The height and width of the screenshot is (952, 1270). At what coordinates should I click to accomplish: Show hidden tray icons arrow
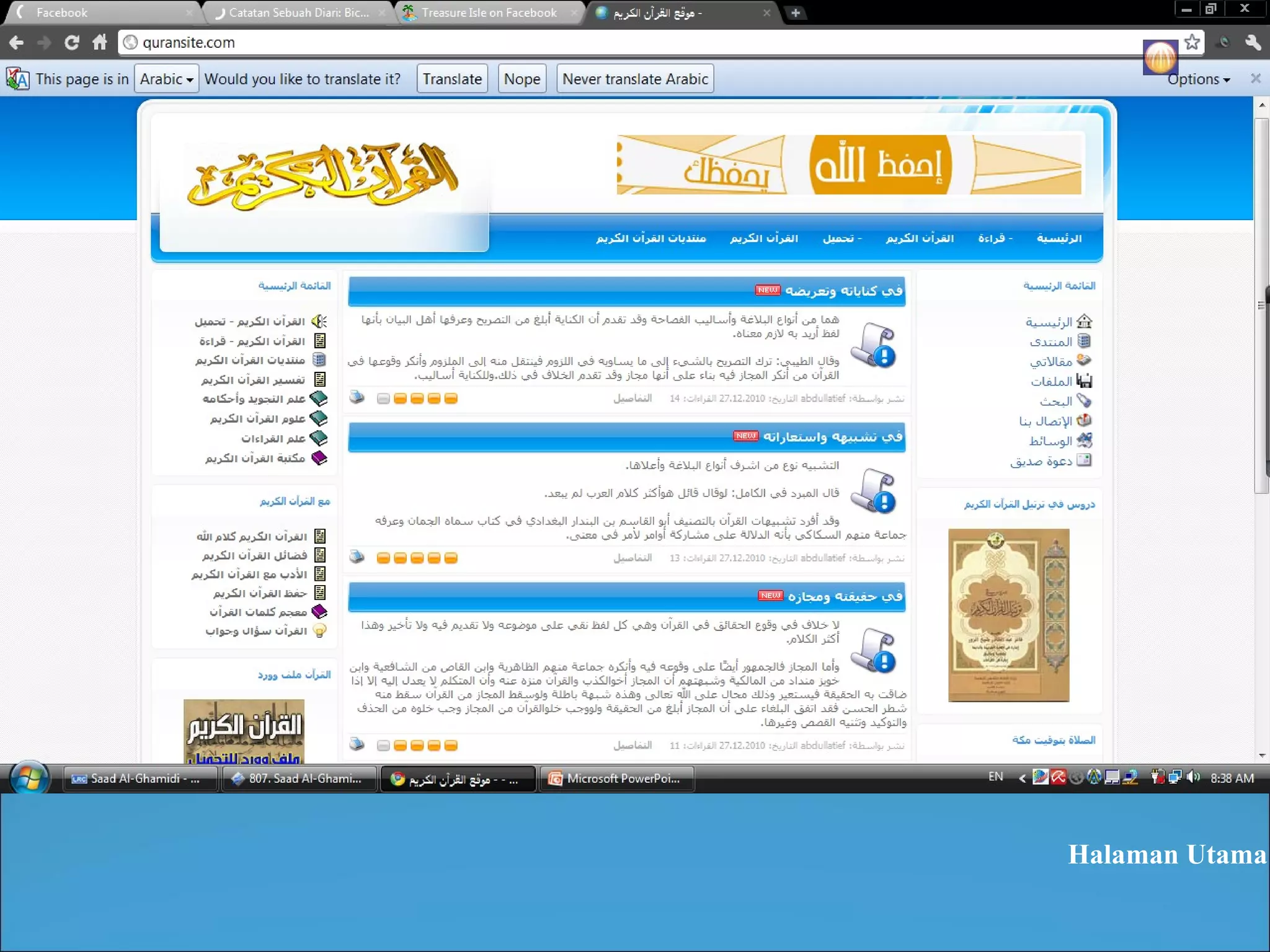(1022, 778)
